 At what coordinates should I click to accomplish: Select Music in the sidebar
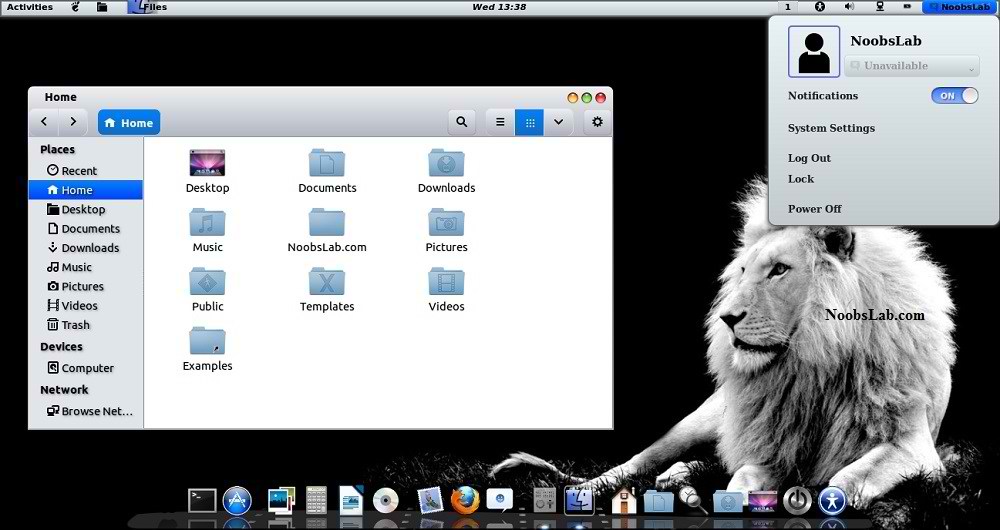85,267
